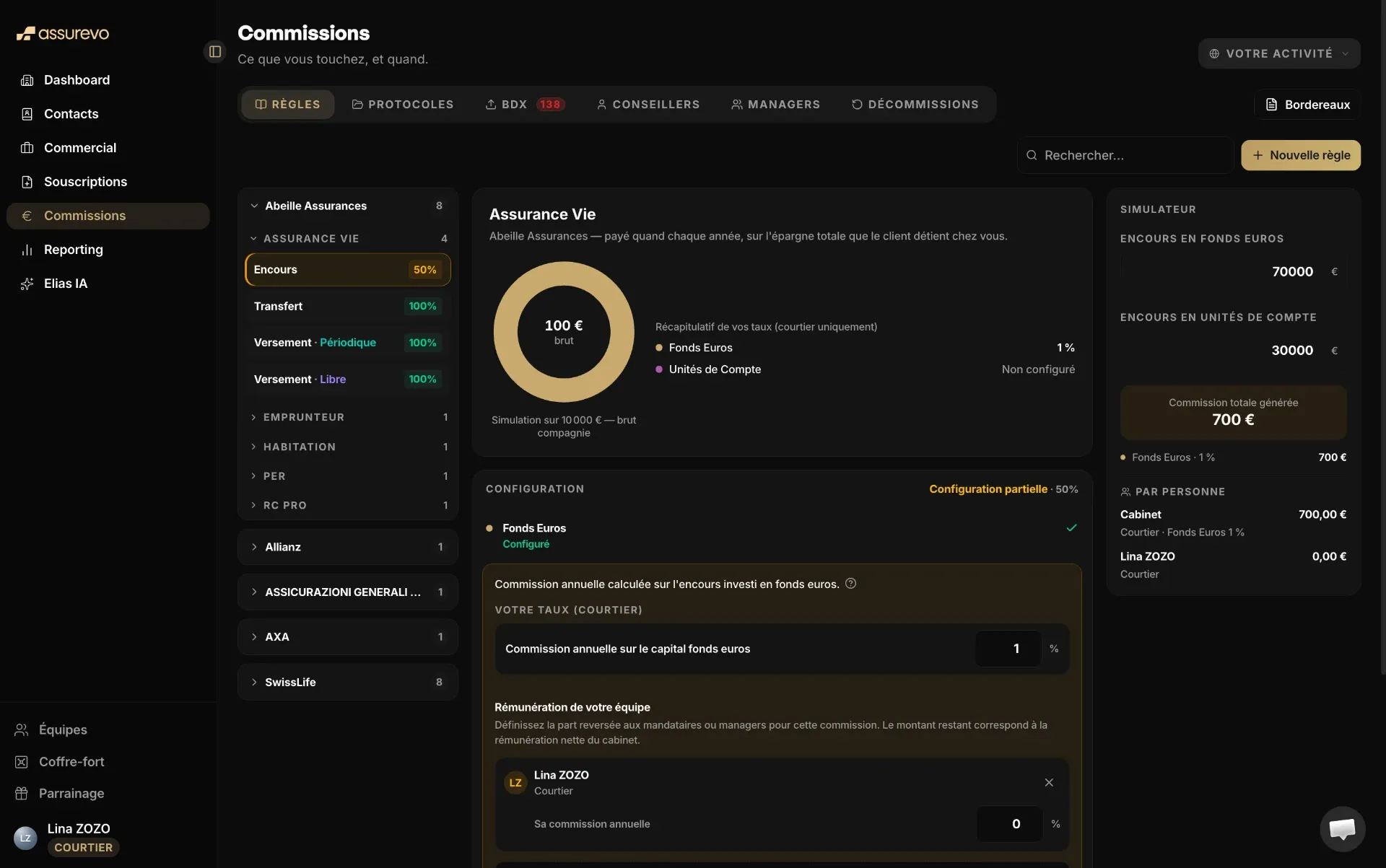
Task: Select Versement Libre rule
Action: [348, 380]
